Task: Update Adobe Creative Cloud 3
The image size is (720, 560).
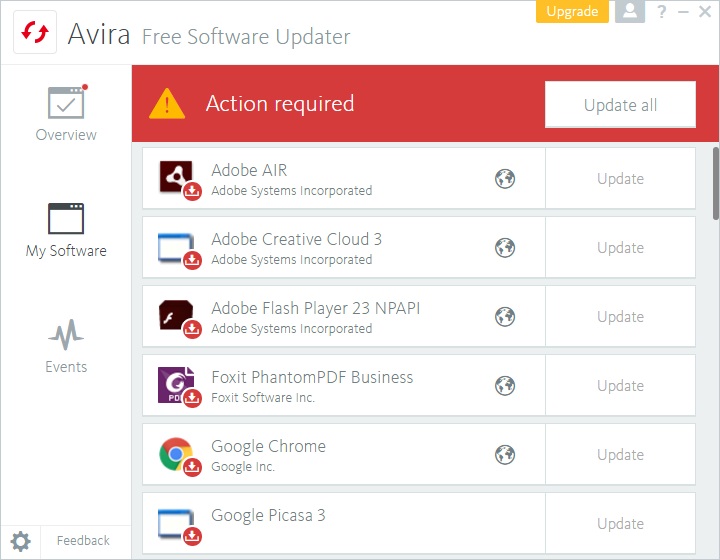Action: (620, 248)
